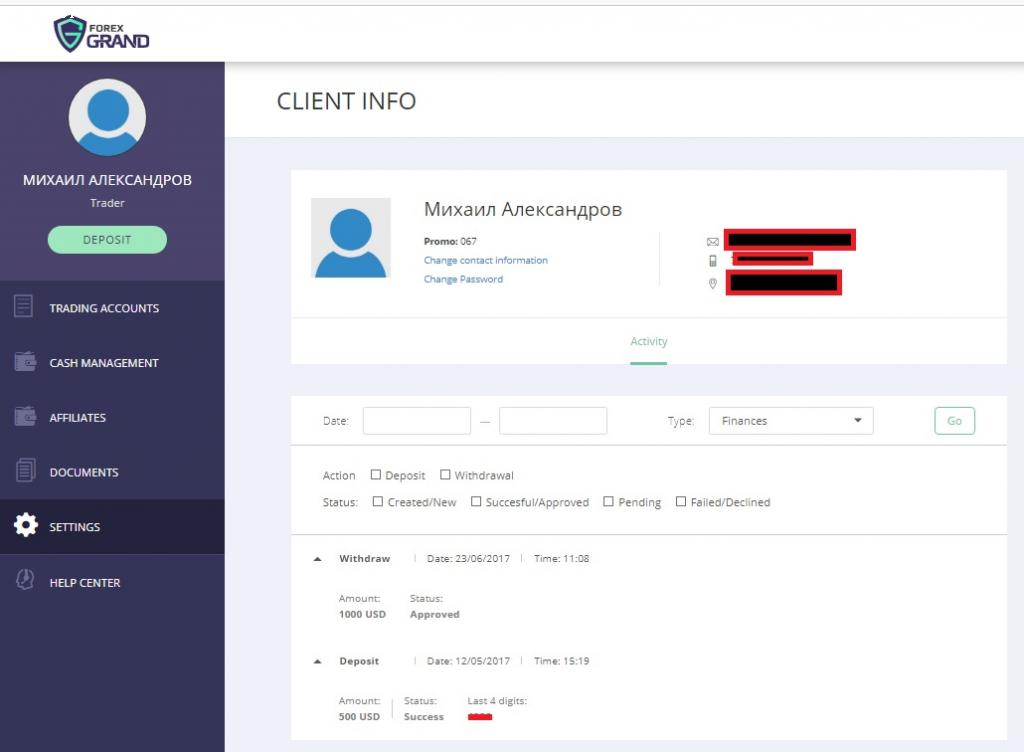Enable the Pending status checkbox
The height and width of the screenshot is (752, 1024).
[607, 501]
